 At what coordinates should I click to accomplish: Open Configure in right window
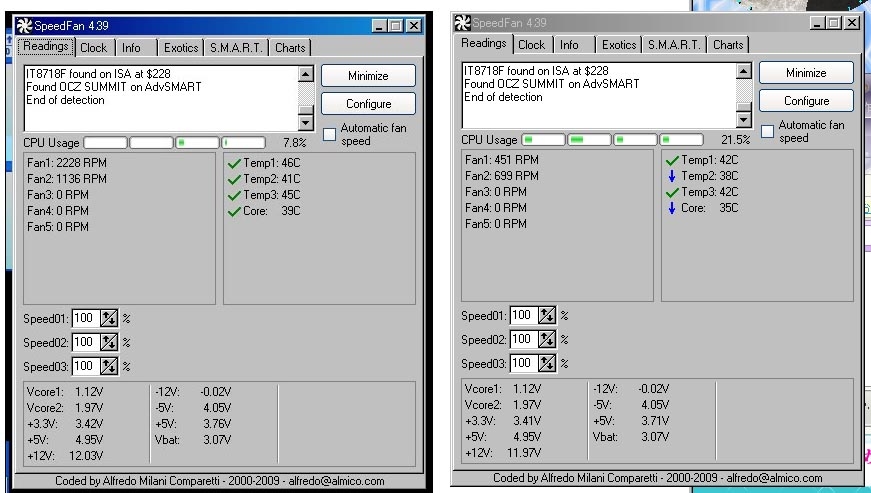806,101
